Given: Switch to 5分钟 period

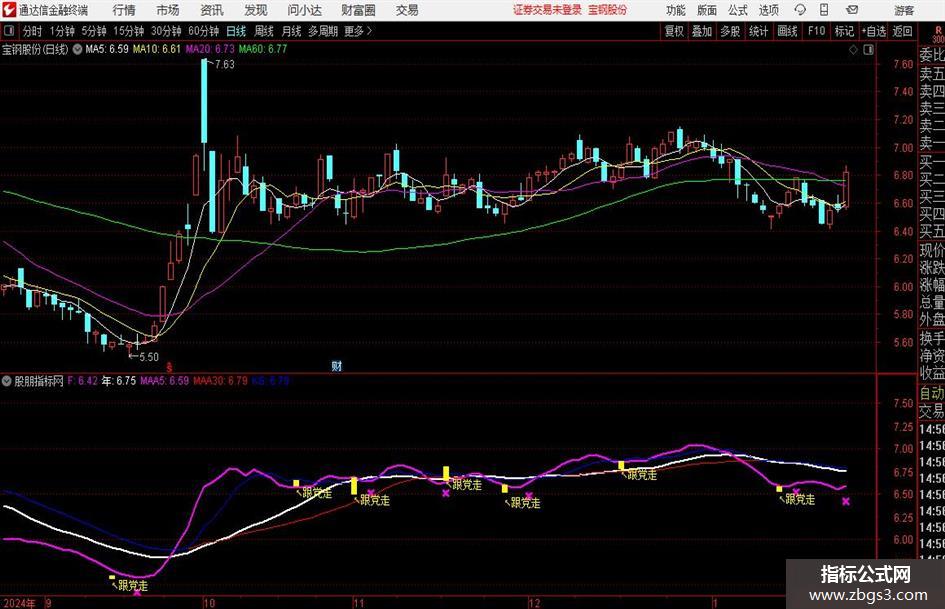Looking at the screenshot, I should (94, 31).
